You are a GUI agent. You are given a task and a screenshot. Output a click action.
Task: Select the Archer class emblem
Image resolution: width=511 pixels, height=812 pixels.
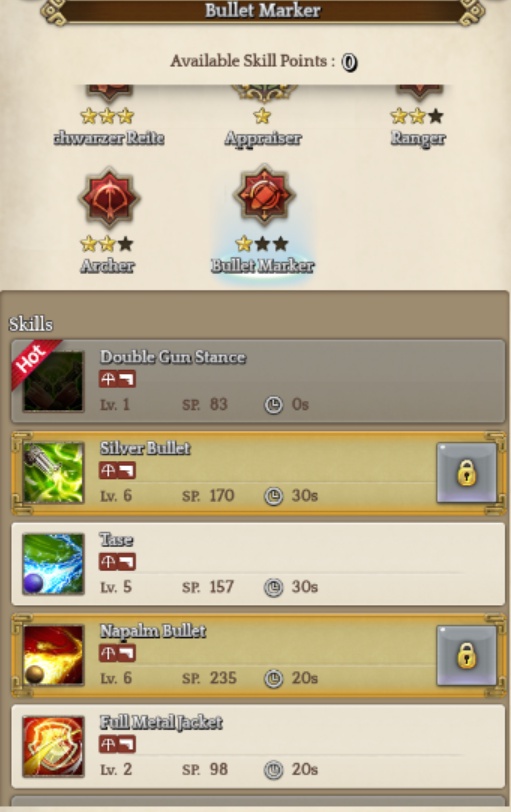point(109,198)
